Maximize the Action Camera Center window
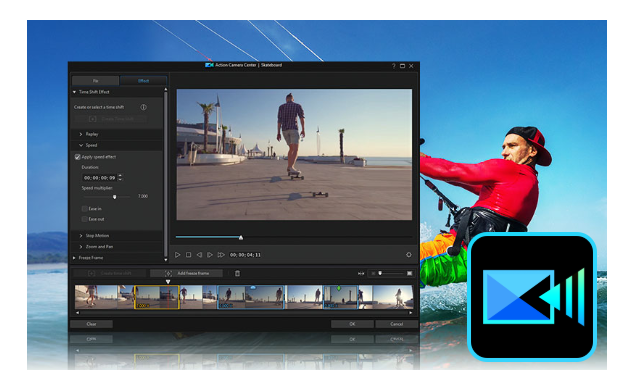The image size is (635, 388). [403, 66]
